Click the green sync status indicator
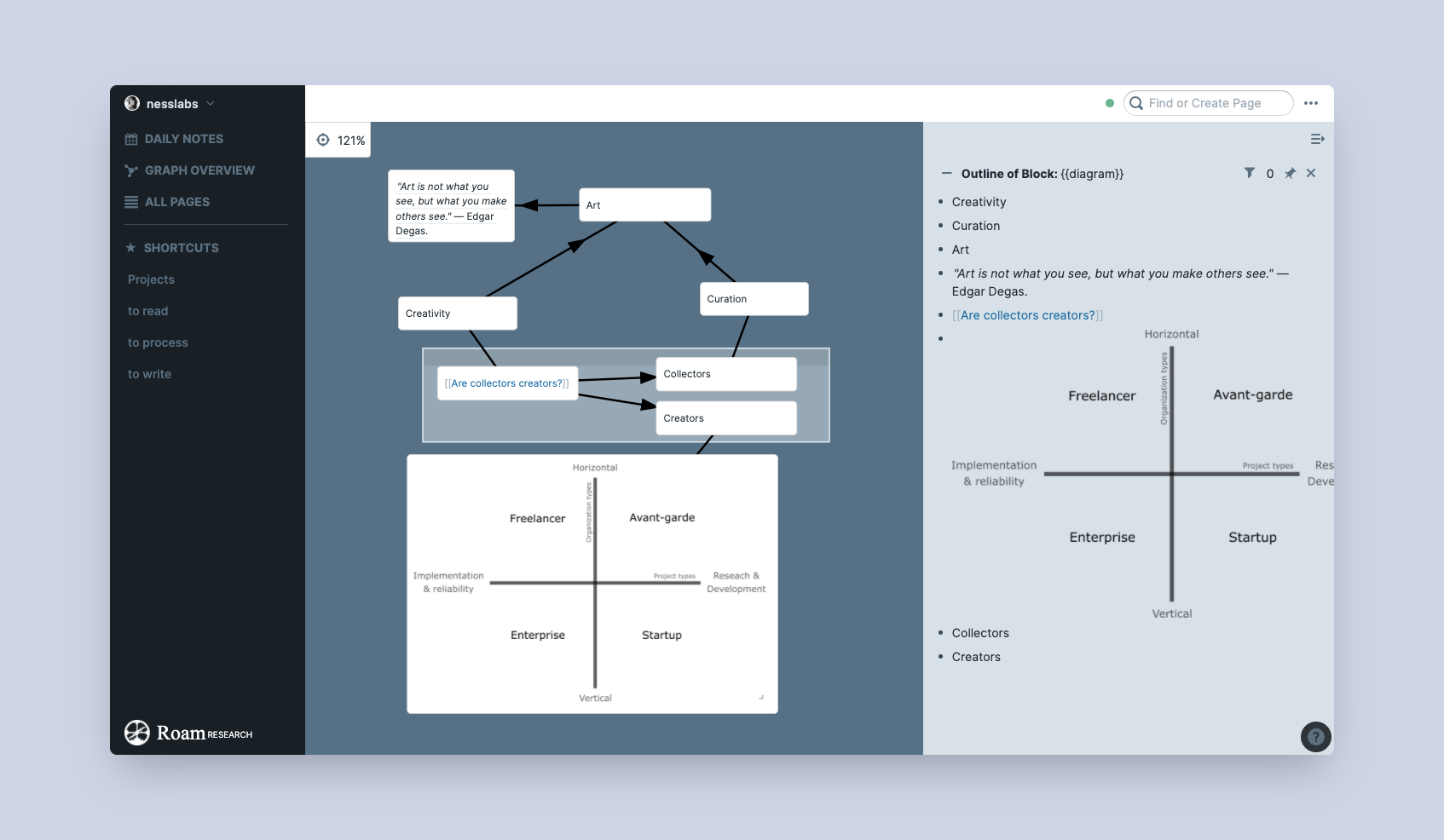The height and width of the screenshot is (840, 1444). coord(1109,102)
